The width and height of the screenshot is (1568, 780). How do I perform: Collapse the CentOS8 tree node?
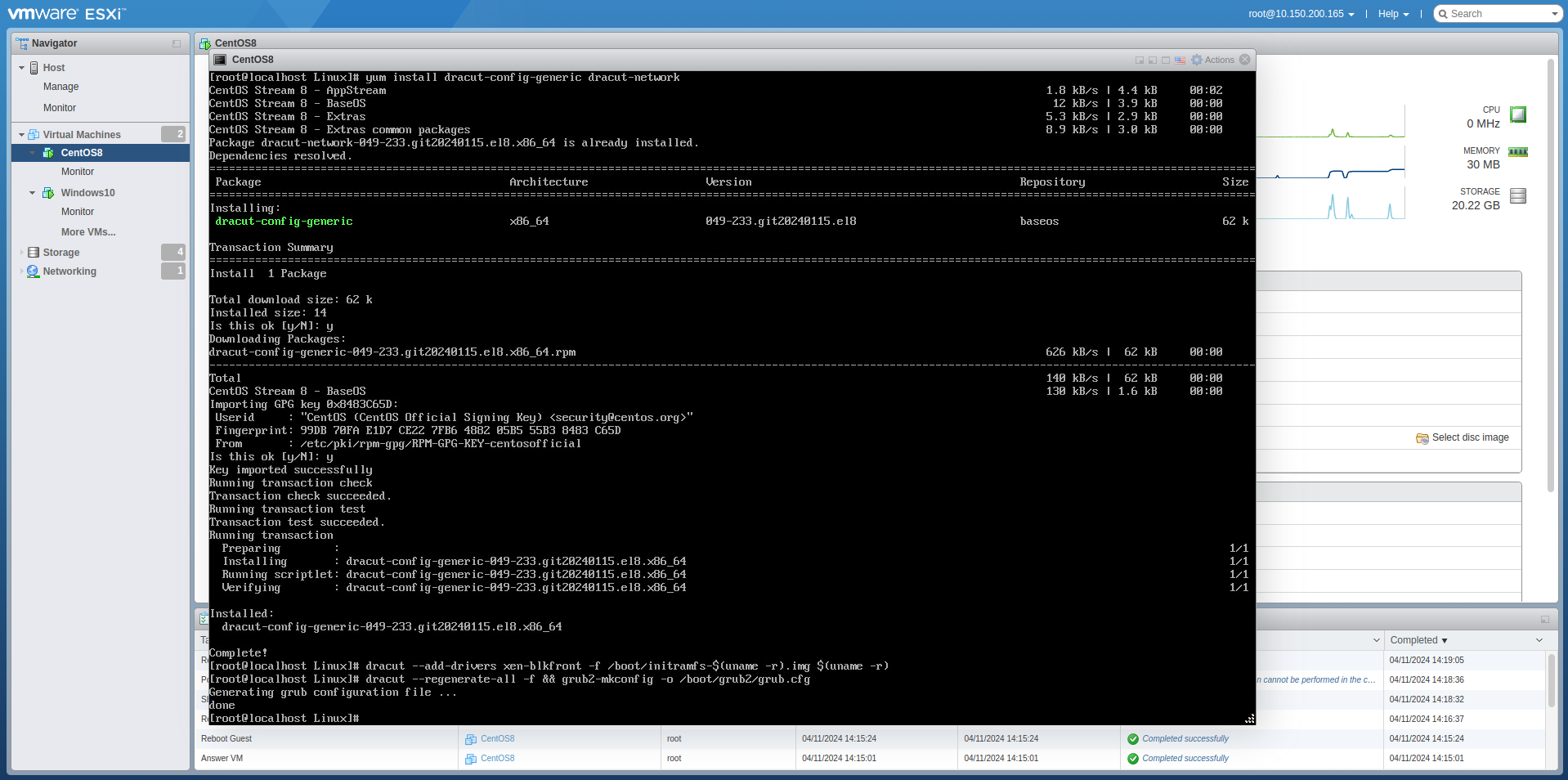[x=33, y=153]
